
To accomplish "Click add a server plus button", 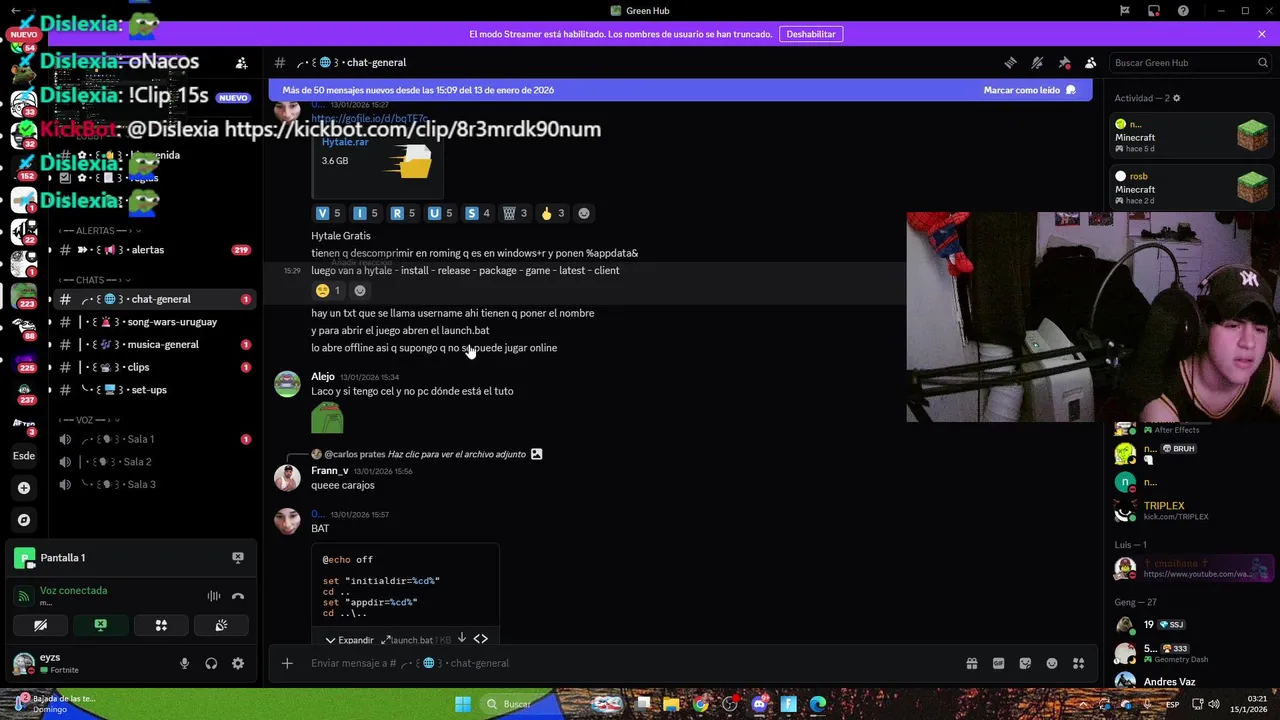I will point(24,488).
